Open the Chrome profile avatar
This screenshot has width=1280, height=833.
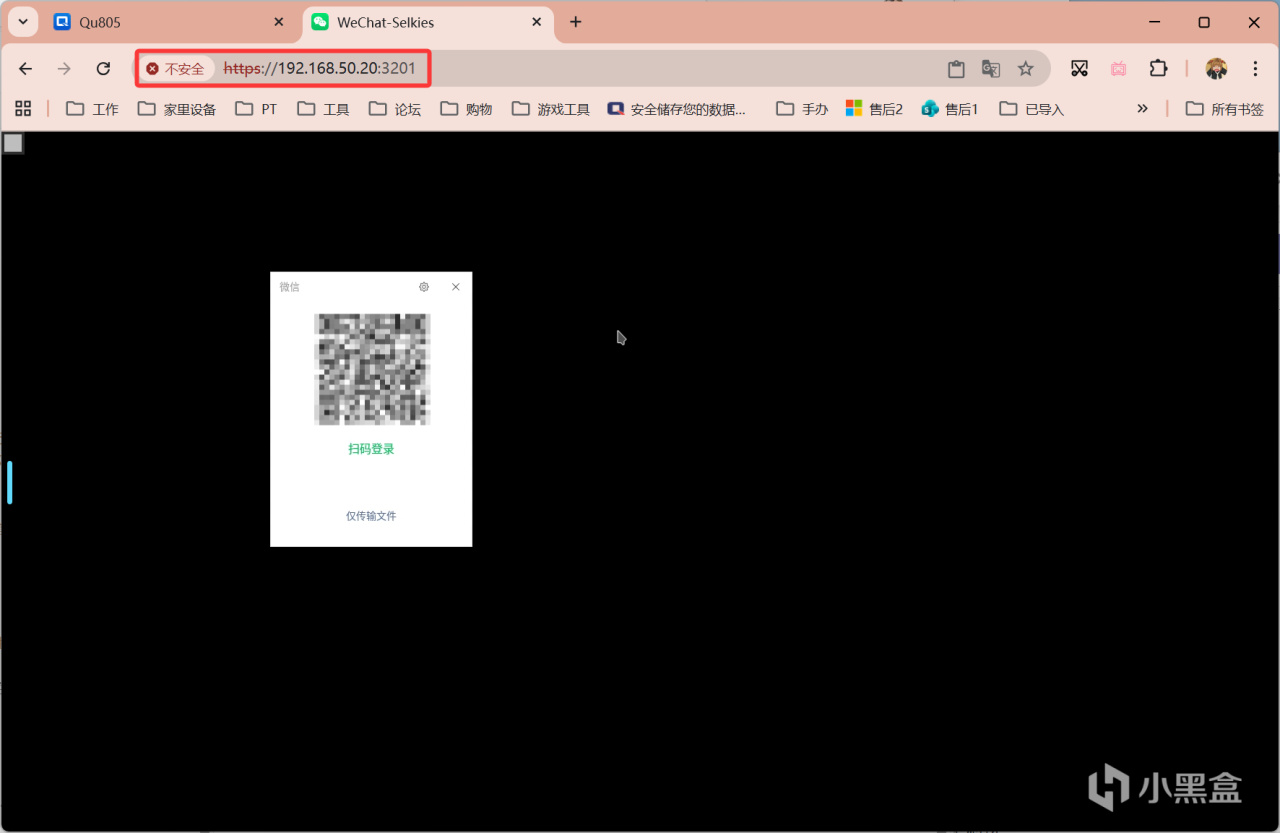(x=1216, y=69)
